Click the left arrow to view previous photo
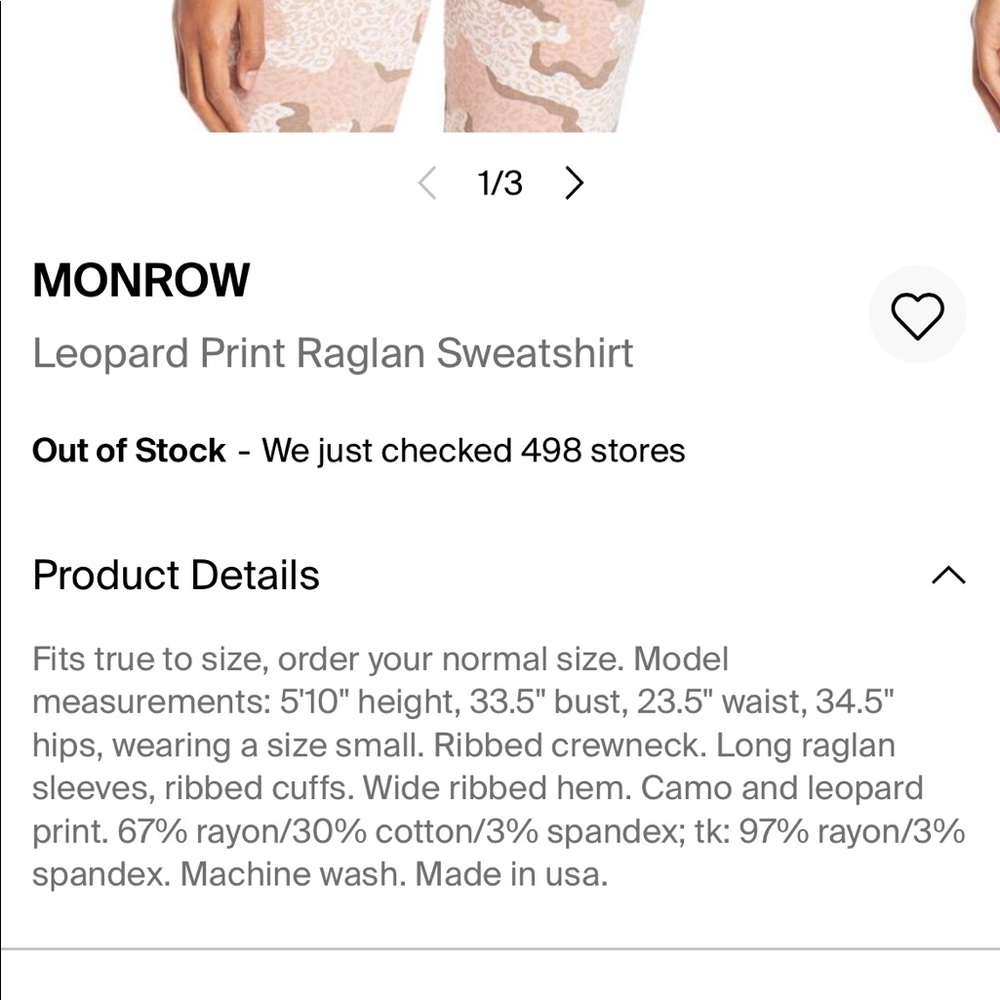 (x=427, y=184)
